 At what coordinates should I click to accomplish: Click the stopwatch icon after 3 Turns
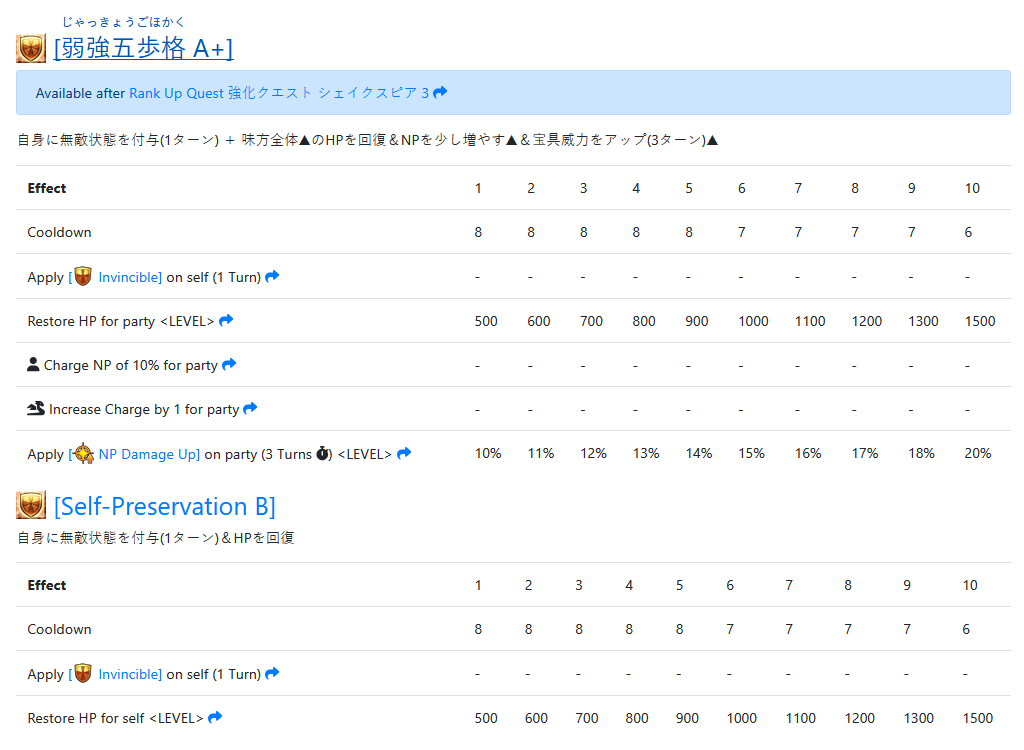coord(323,453)
